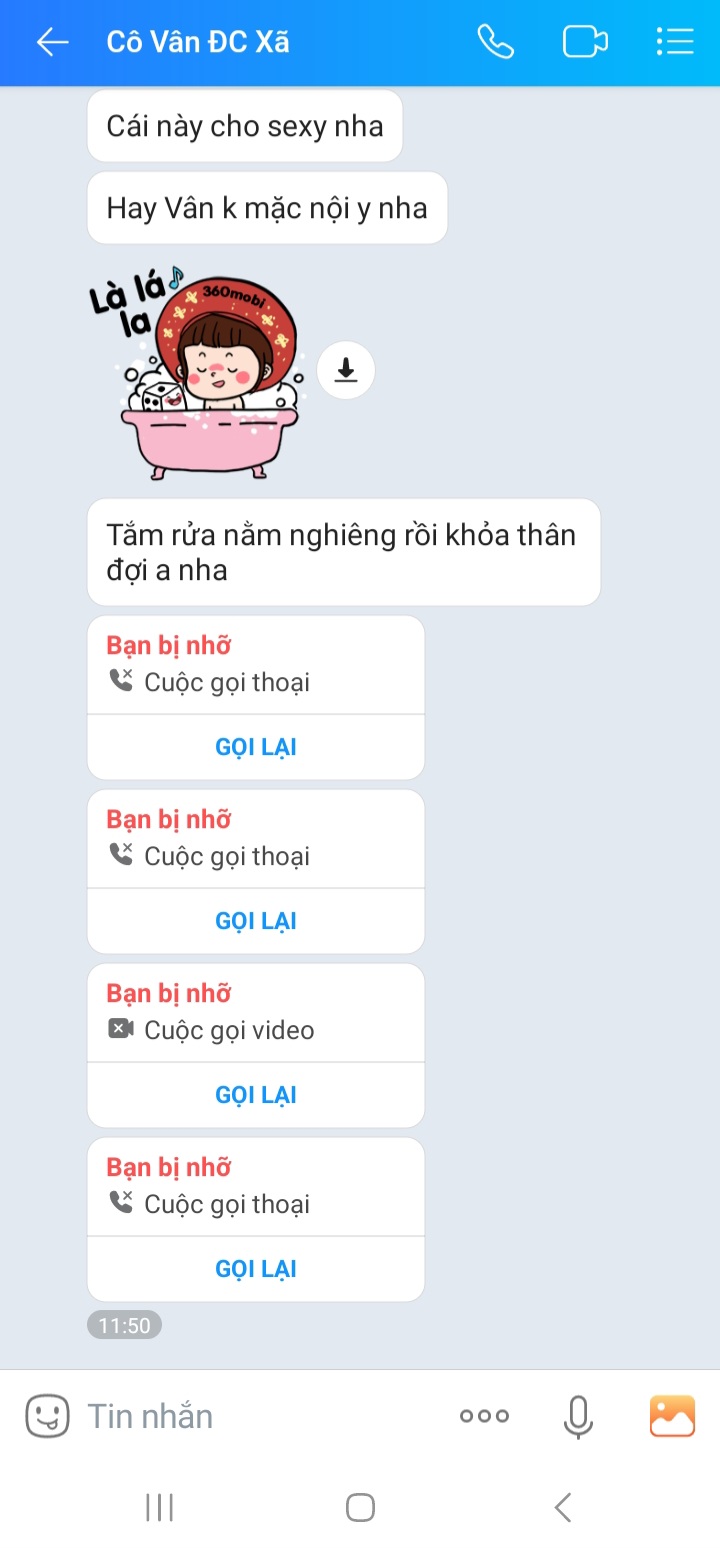Call back the first missed voice call
This screenshot has width=720, height=1551.
coord(256,747)
